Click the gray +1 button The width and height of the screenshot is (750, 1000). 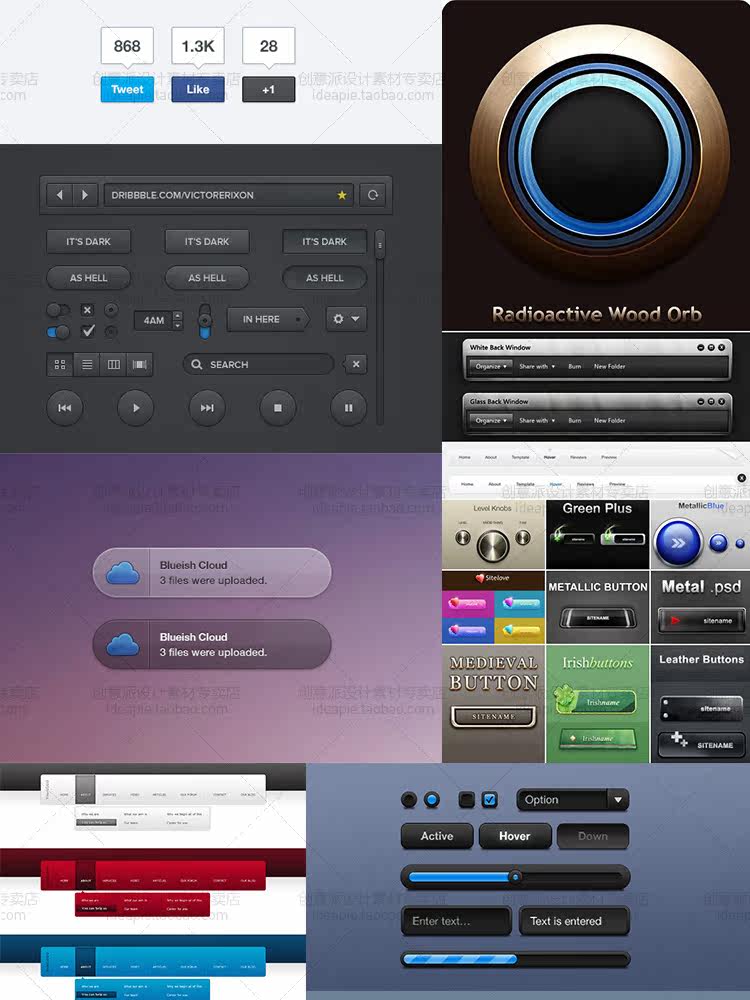[x=268, y=89]
